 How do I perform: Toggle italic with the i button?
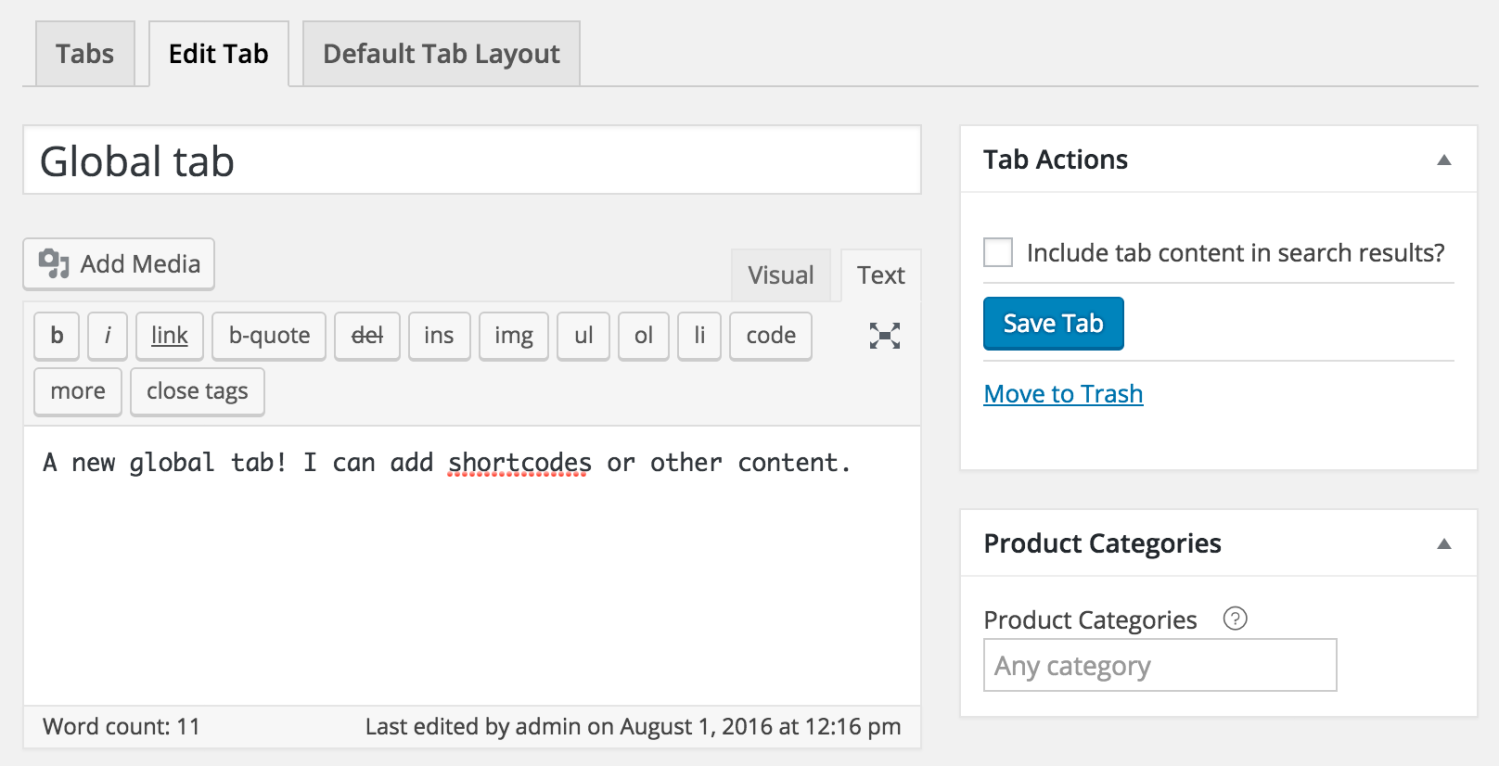(107, 336)
